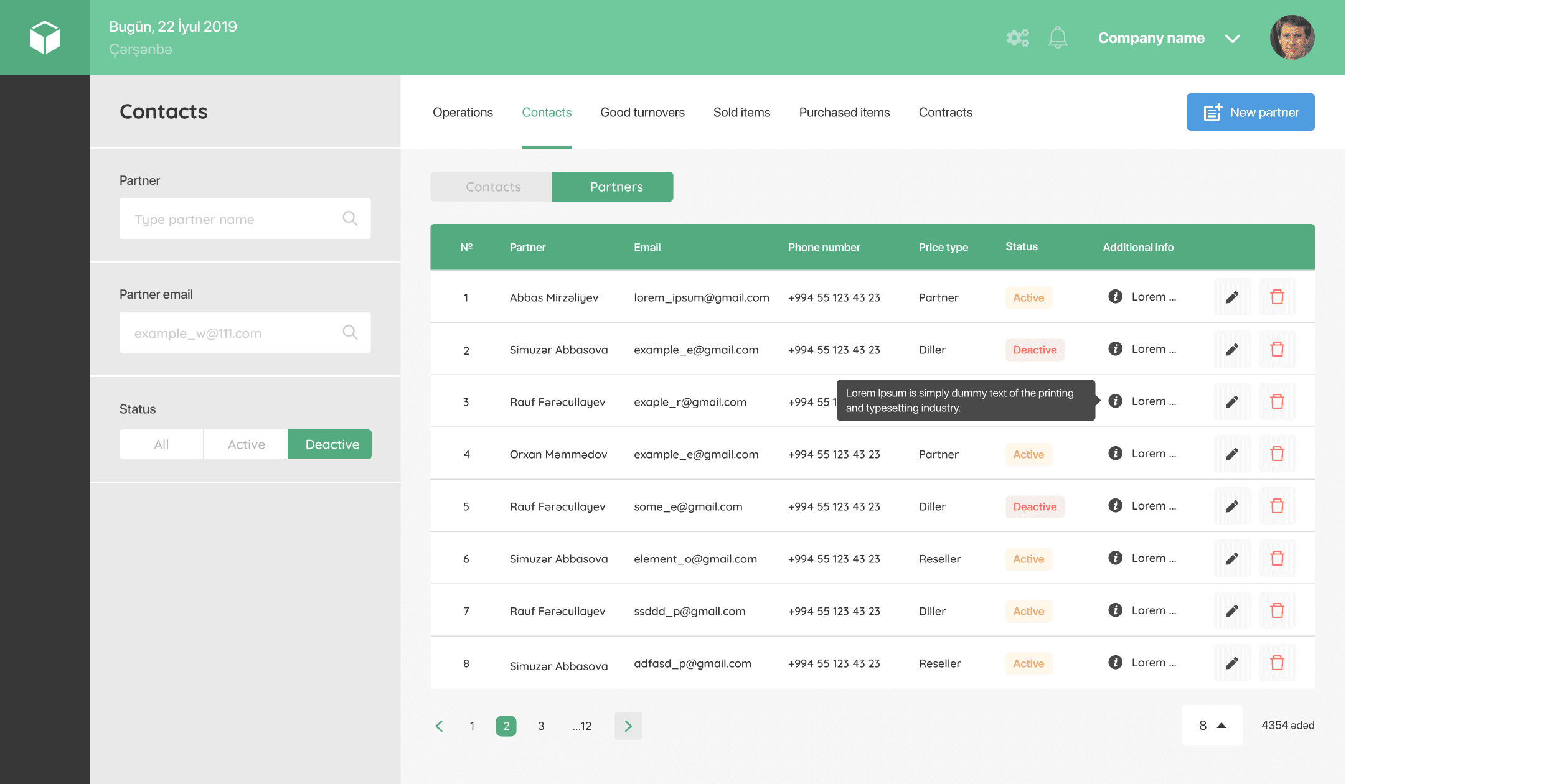The width and height of the screenshot is (1567, 784).
Task: Click the delete icon for Simuzər Abbasova row 8
Action: tap(1277, 662)
